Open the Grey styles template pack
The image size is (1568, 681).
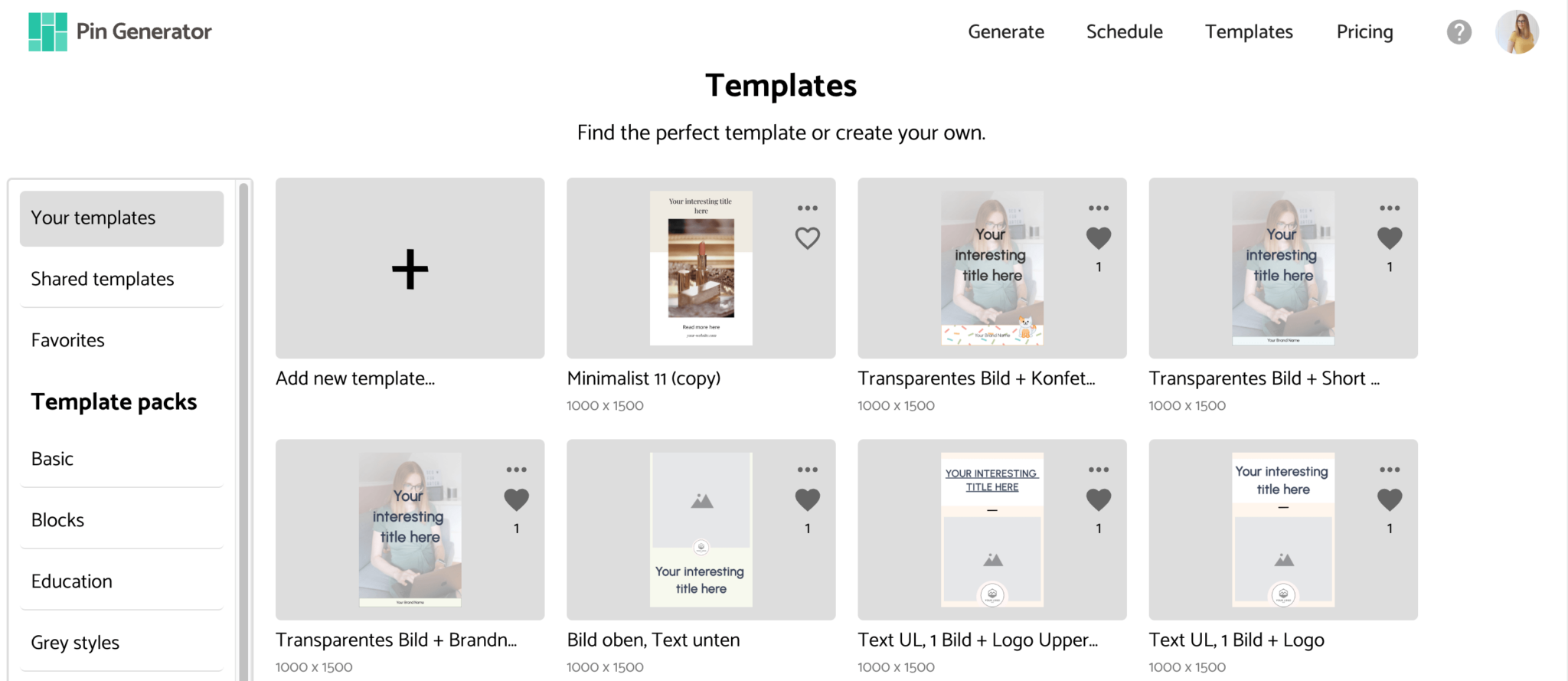[75, 642]
